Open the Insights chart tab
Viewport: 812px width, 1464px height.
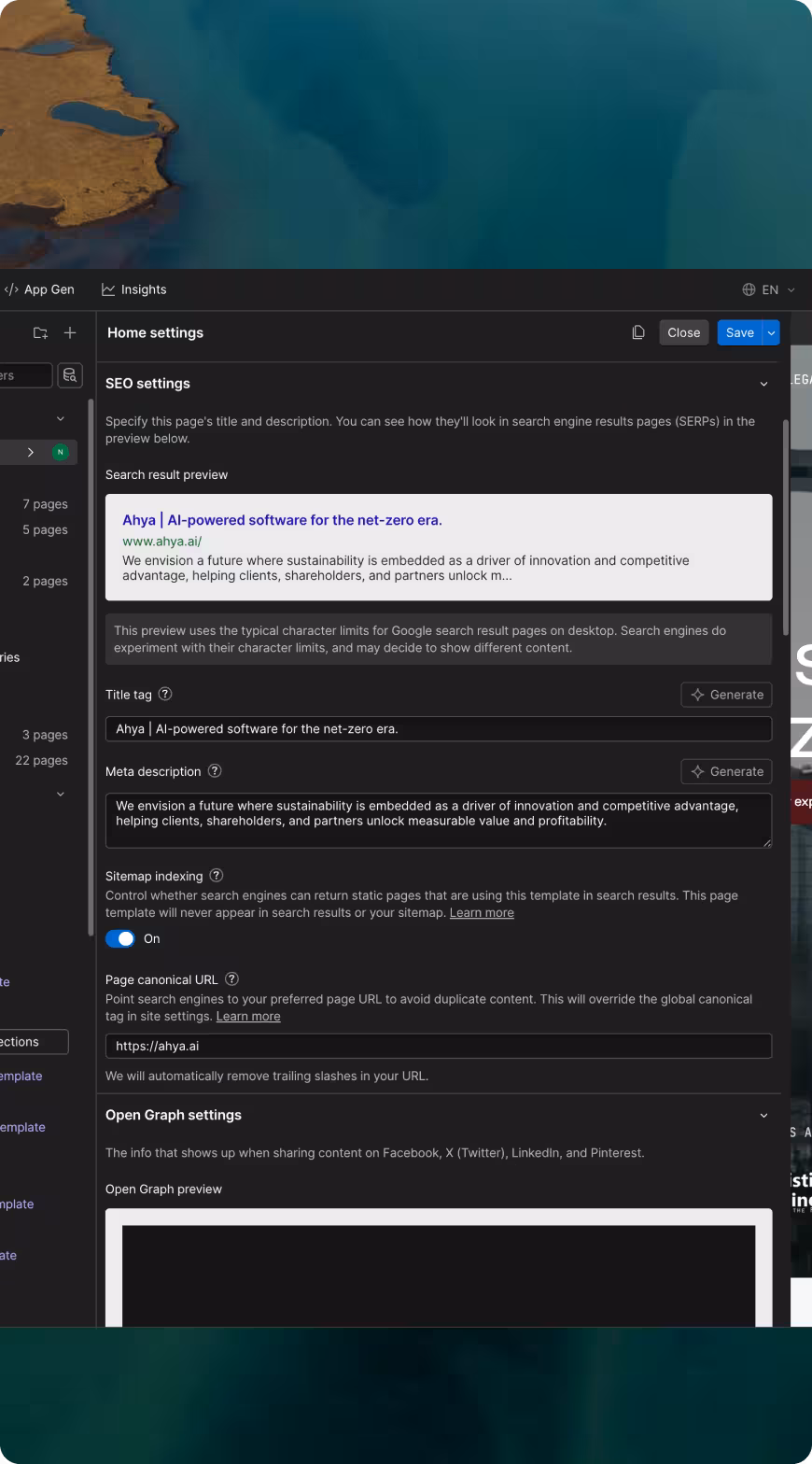coord(133,289)
